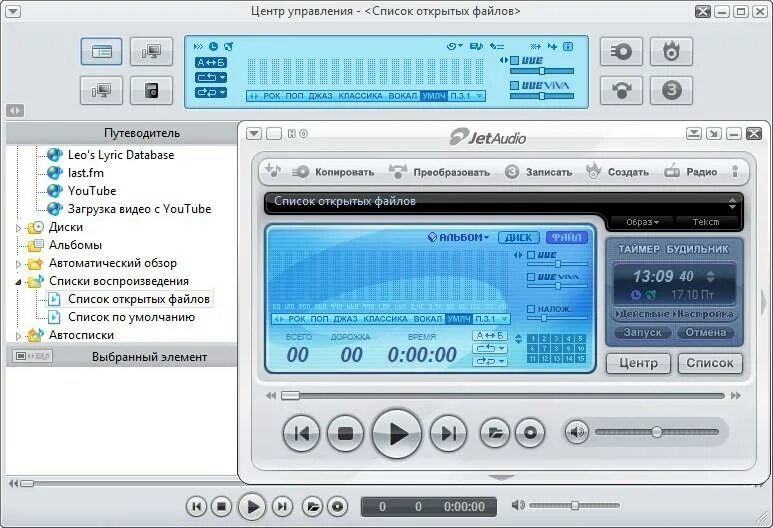This screenshot has width=773, height=528.
Task: Expand the Автоматический обзор tree node
Action: (19, 264)
